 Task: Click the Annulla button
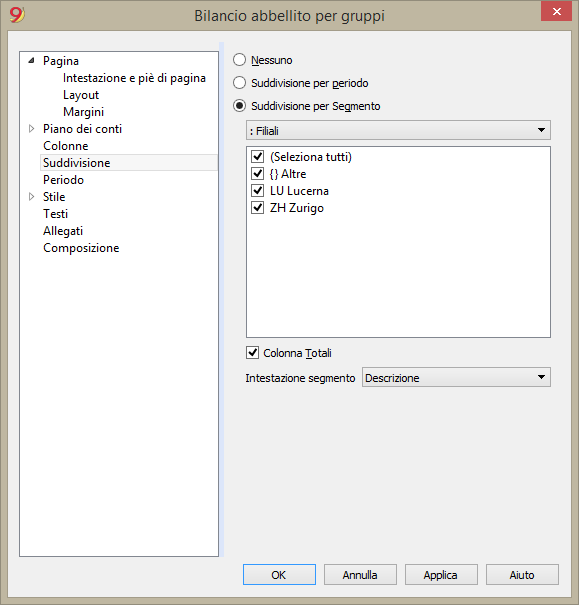pyautogui.click(x=360, y=575)
